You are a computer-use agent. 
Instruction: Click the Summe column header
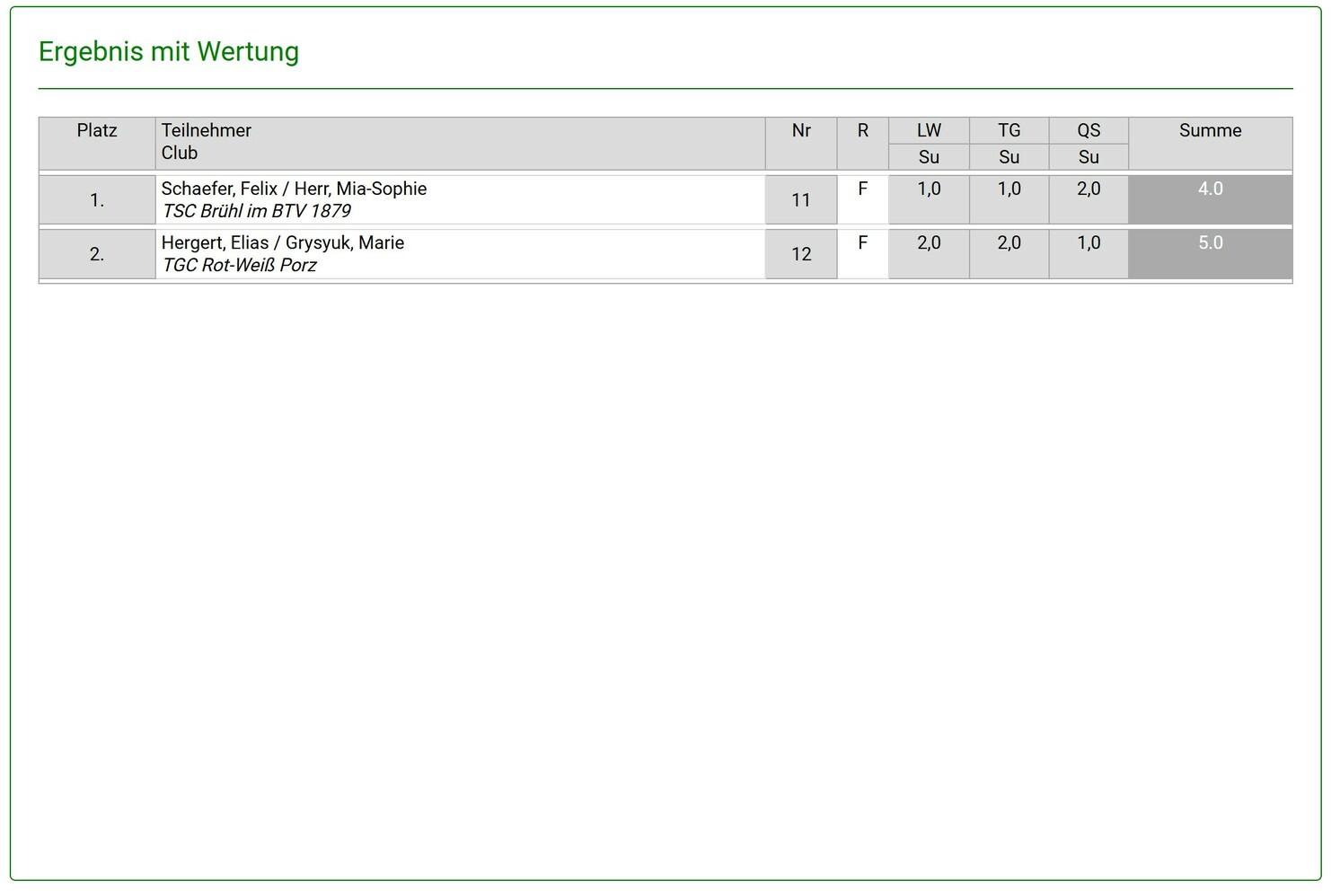point(1210,131)
